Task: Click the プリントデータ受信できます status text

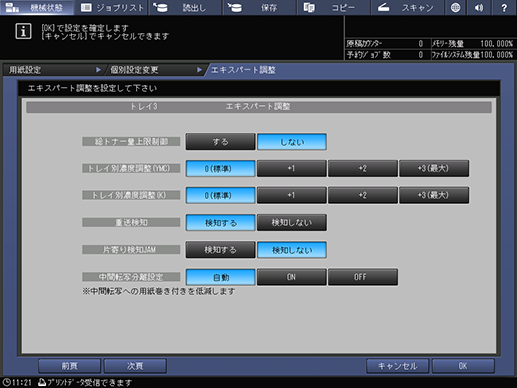Action: [x=90, y=383]
